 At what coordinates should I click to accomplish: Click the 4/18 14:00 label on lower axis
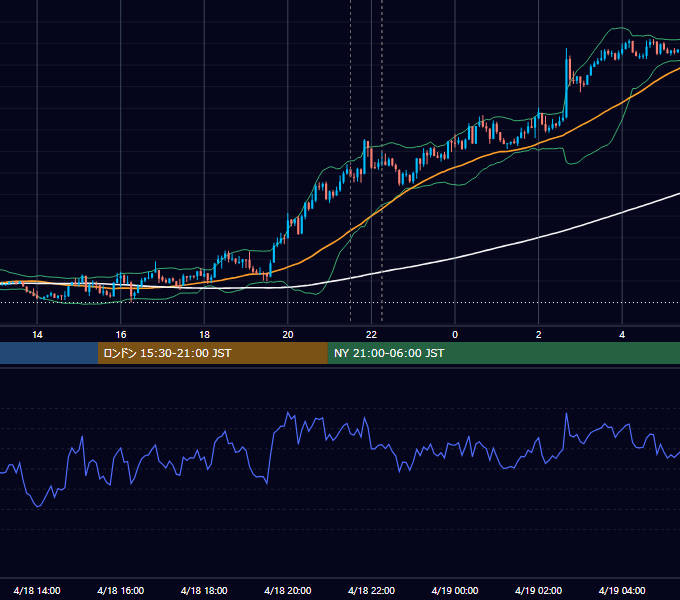pos(37,590)
